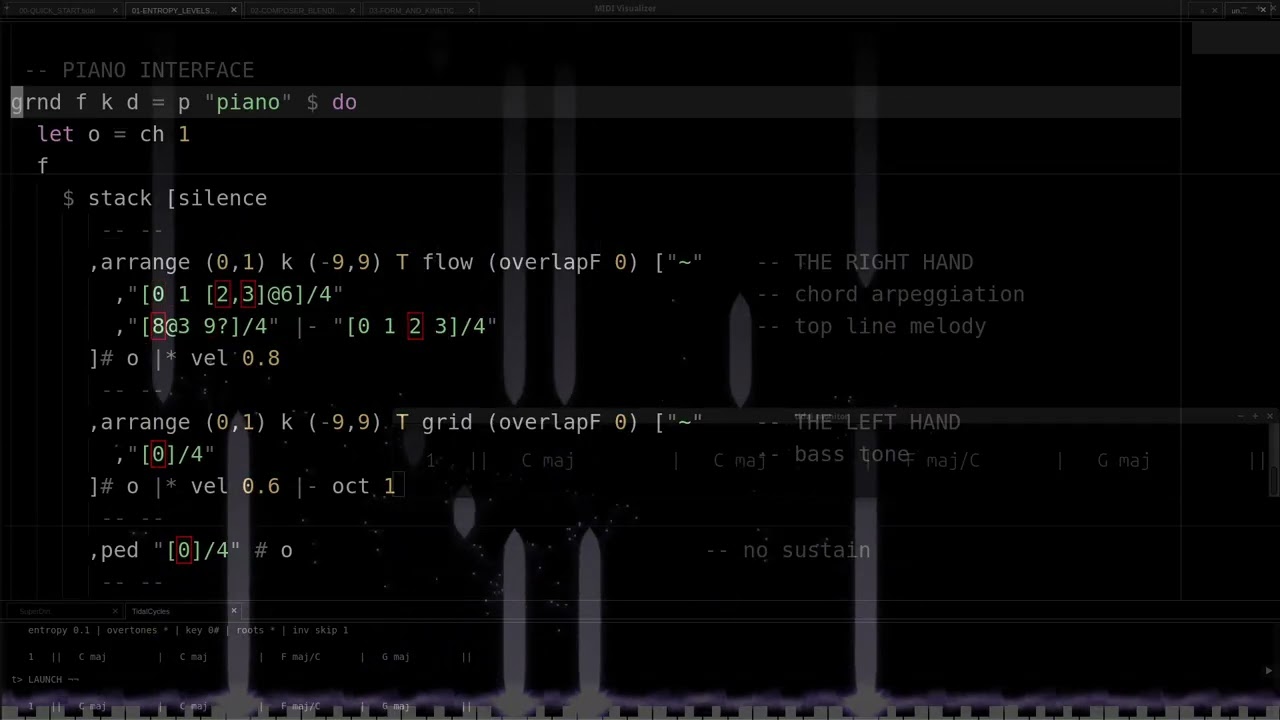Viewport: 1280px width, 720px height.
Task: Close the 00-QUICK_START.tidal tab
Action: tap(115, 10)
